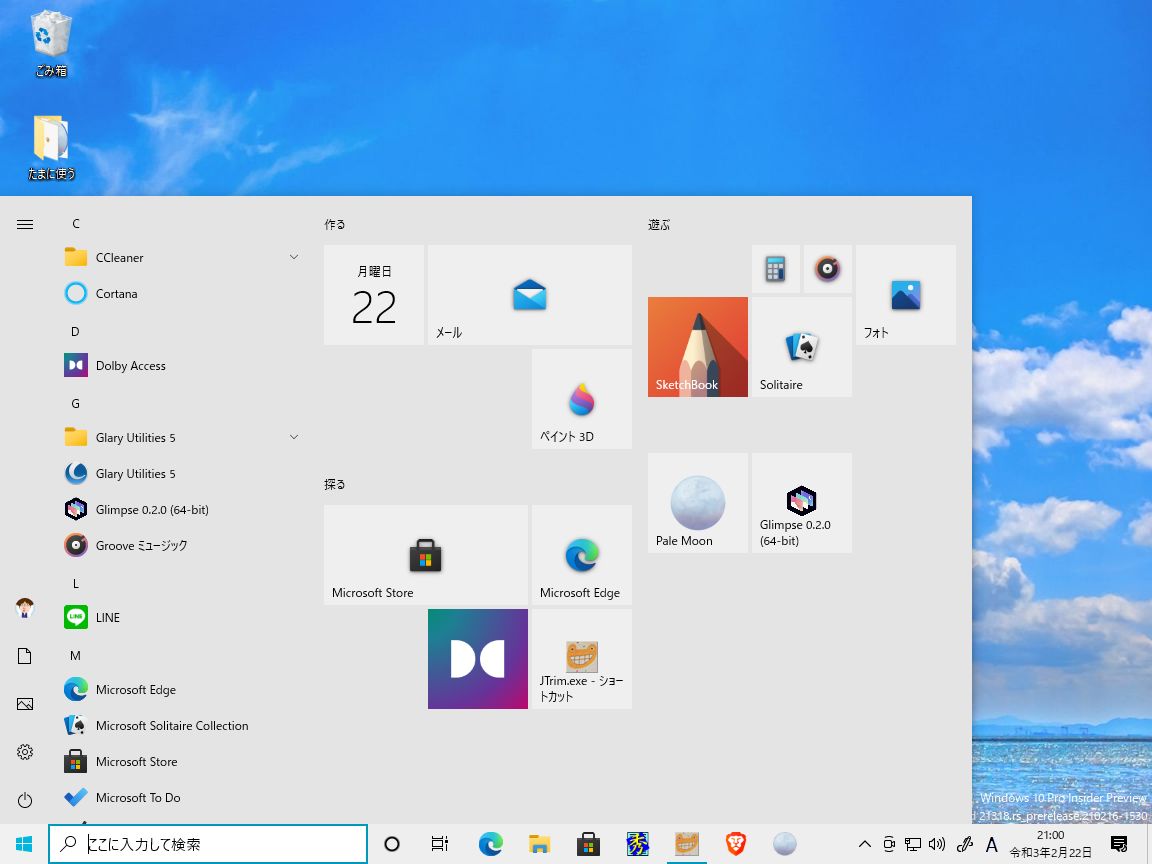
Task: Open Microsoft Solitaire Collection in app list
Action: click(x=181, y=725)
